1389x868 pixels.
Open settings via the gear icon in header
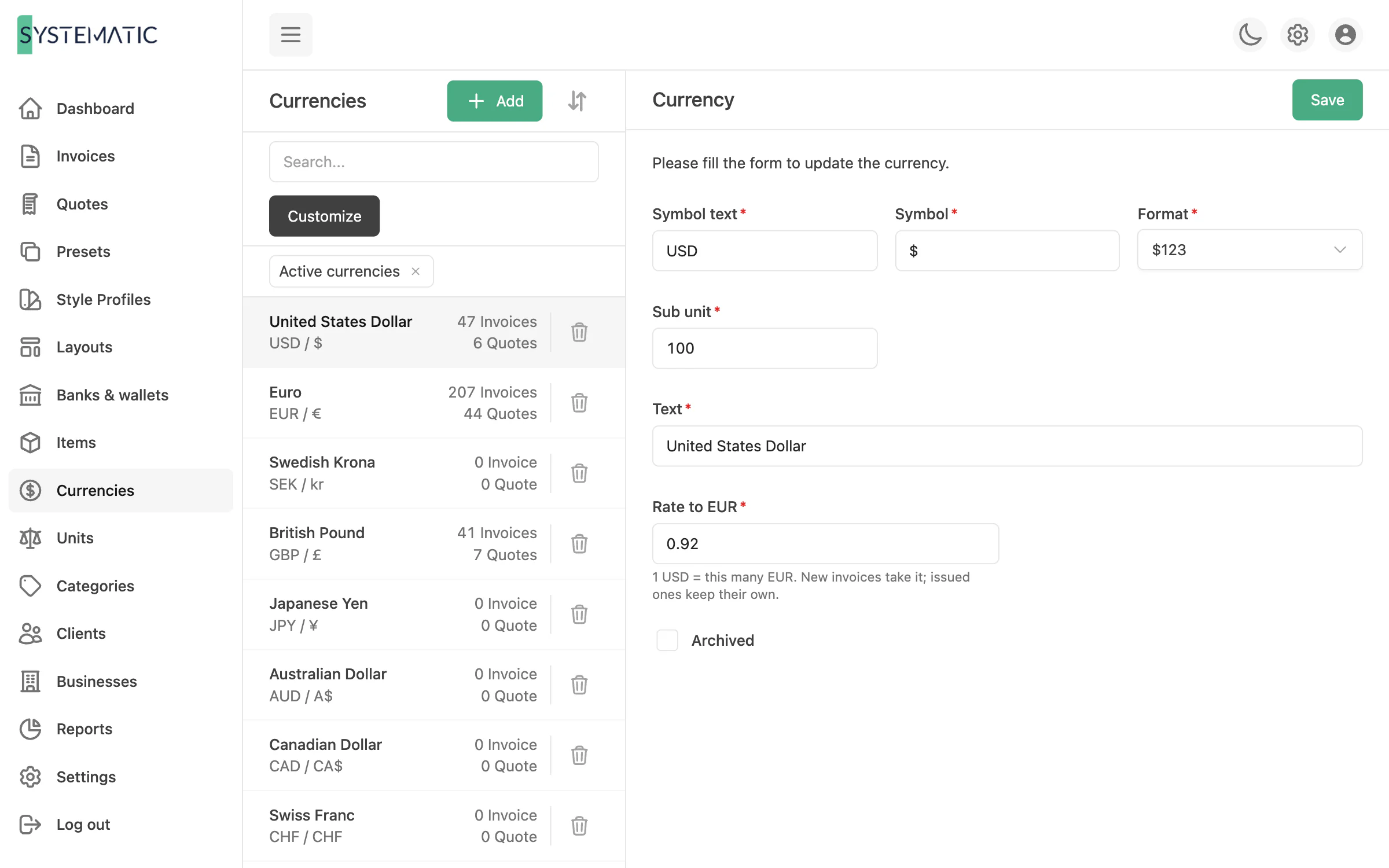pyautogui.click(x=1298, y=35)
